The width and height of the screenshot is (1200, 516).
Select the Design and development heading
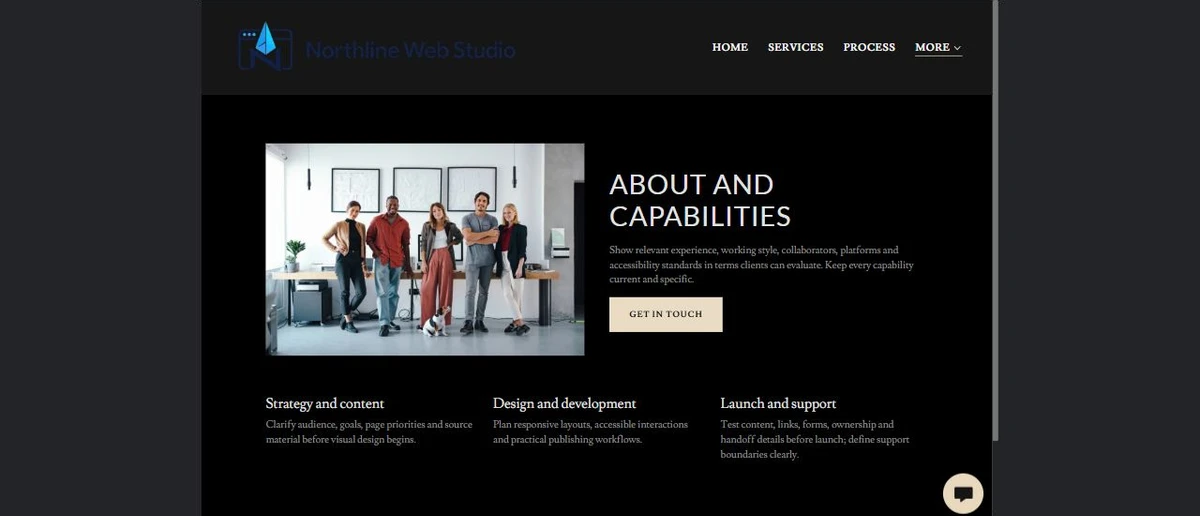click(x=564, y=404)
